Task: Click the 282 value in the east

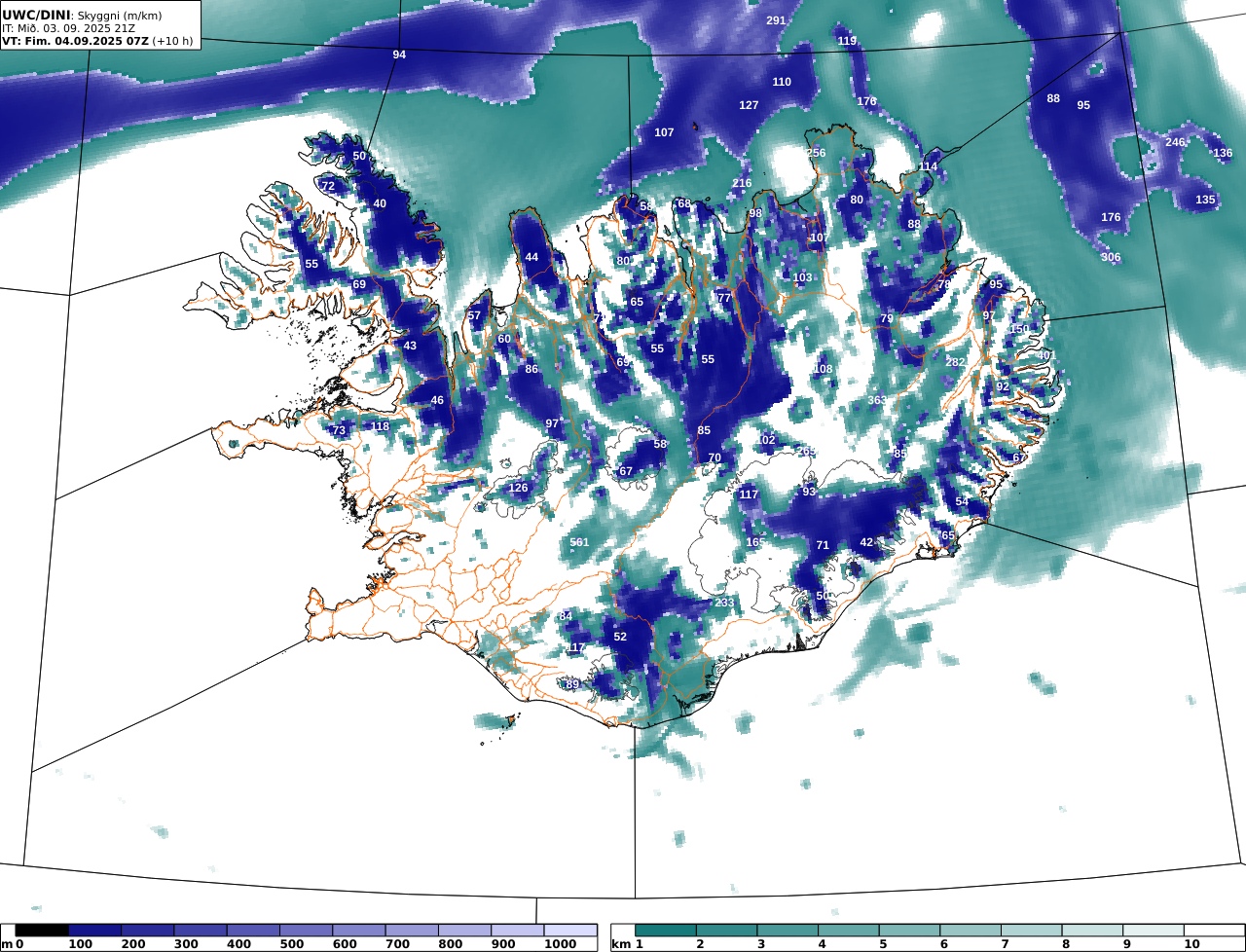Action: [955, 362]
